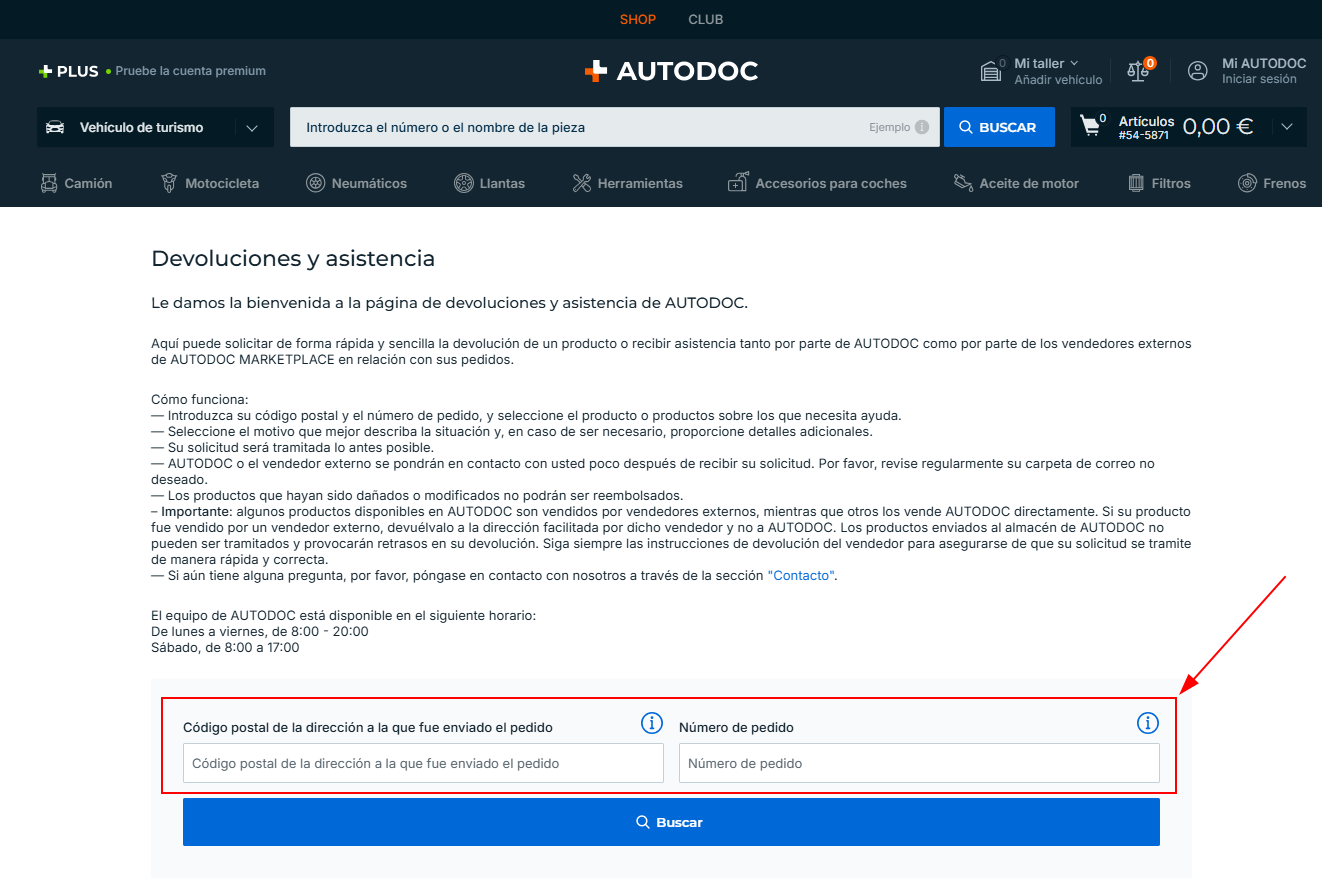Open the Filtros category

[x=1160, y=183]
